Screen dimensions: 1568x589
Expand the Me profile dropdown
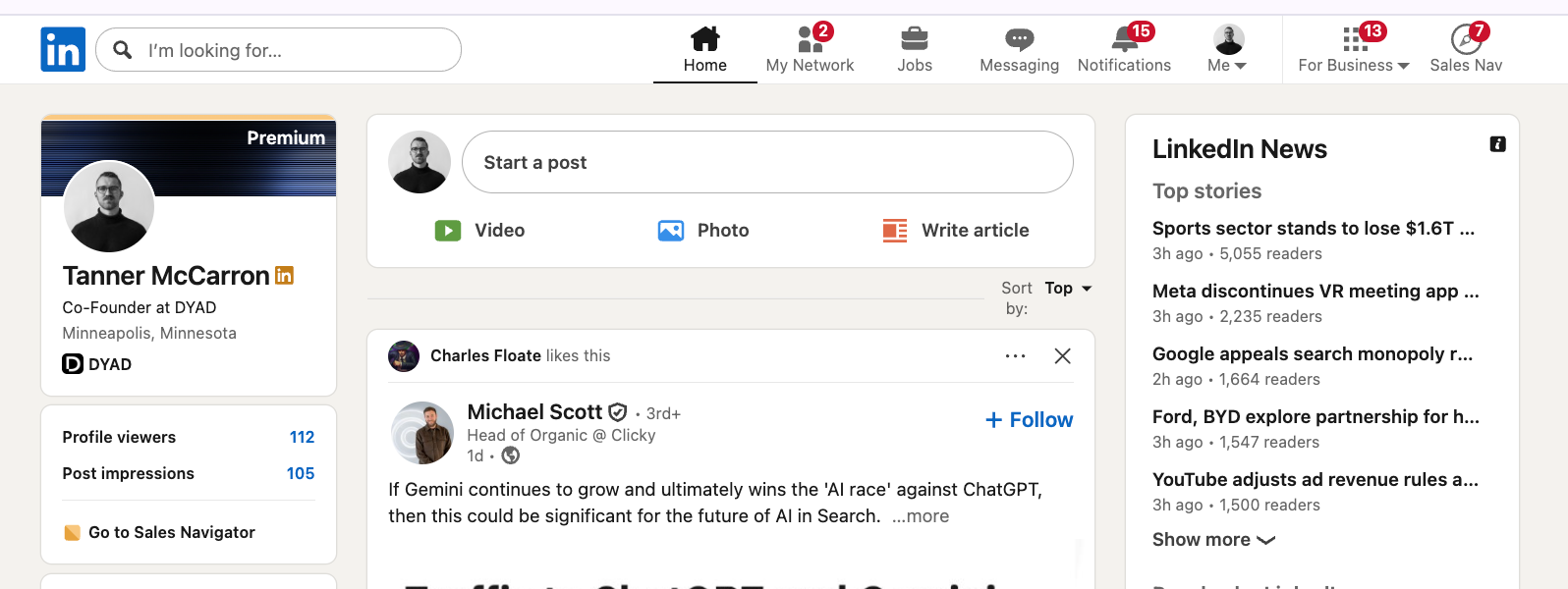[1228, 49]
